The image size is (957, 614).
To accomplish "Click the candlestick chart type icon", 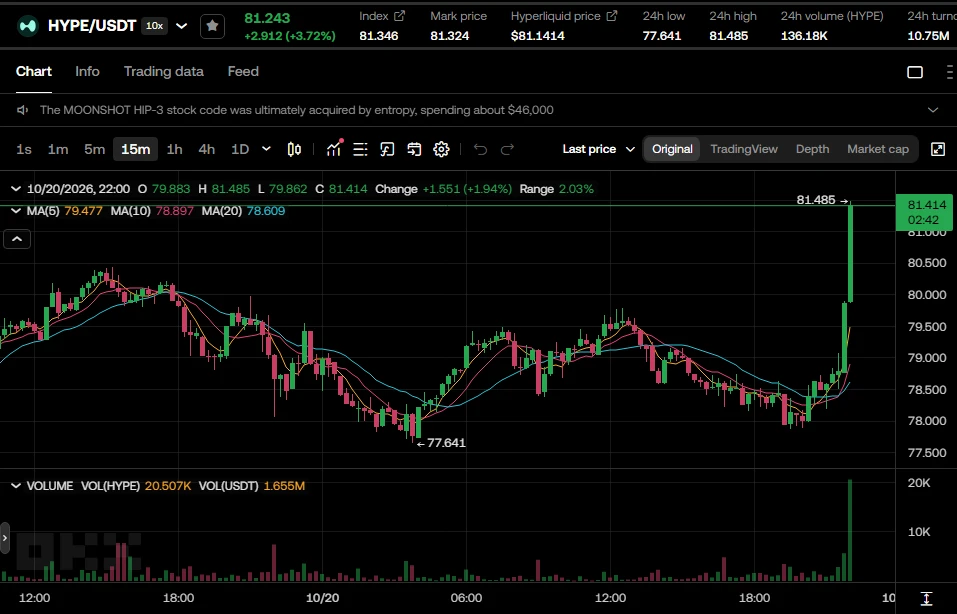I will coord(294,149).
